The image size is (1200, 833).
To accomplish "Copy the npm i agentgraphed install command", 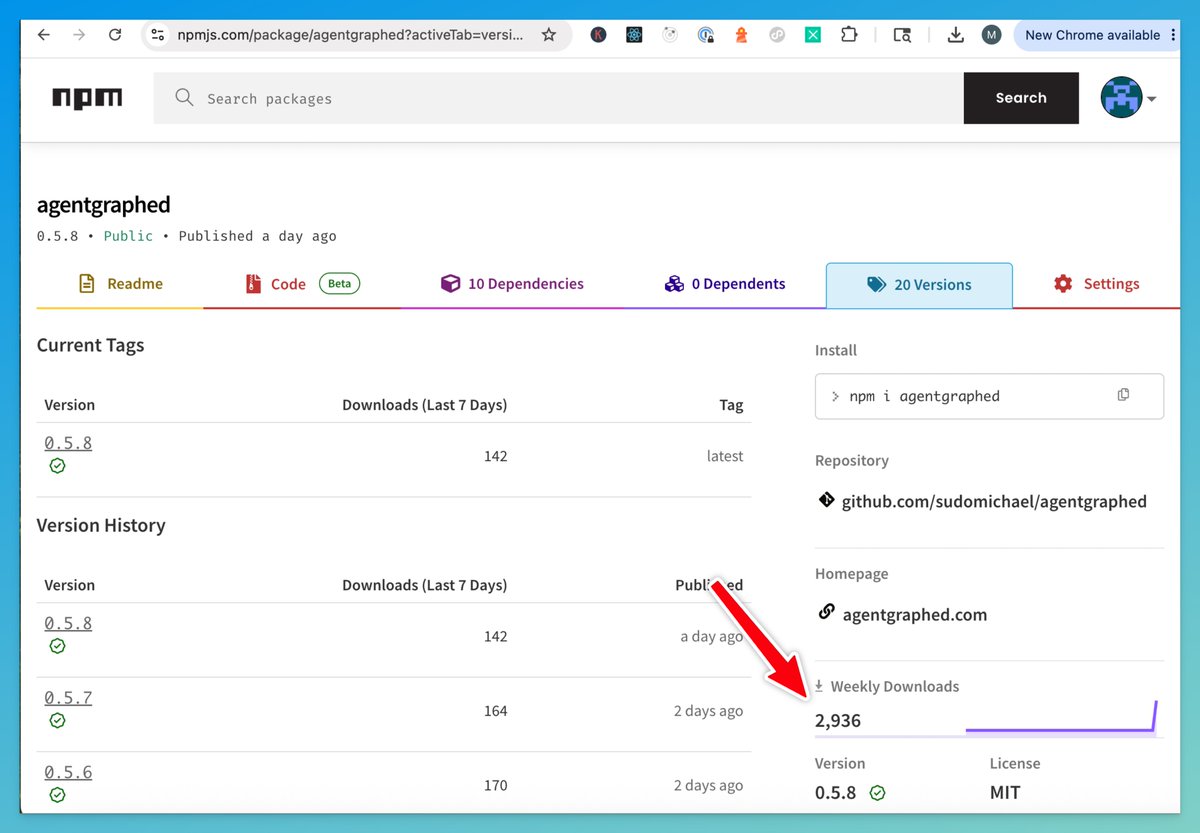I will (1123, 395).
